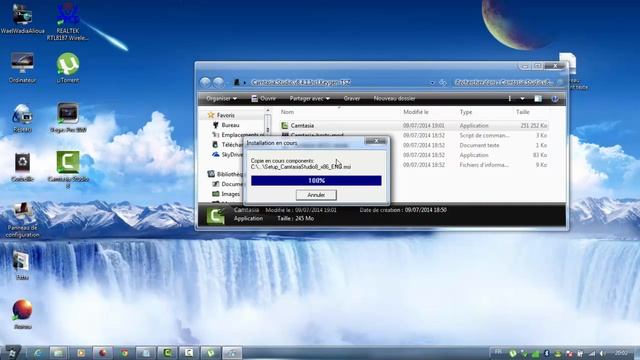The height and width of the screenshot is (360, 640).
Task: Click Annuler to cancel the installation
Action: (316, 195)
